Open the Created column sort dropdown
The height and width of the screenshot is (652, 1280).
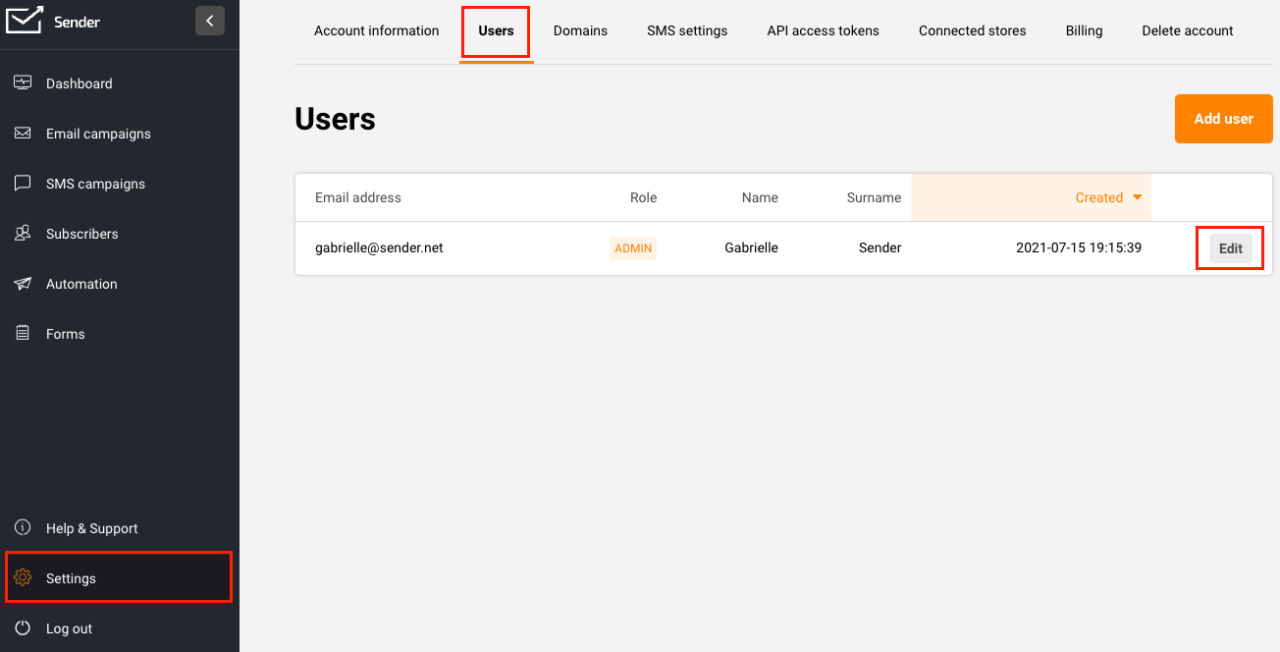pyautogui.click(x=1139, y=197)
